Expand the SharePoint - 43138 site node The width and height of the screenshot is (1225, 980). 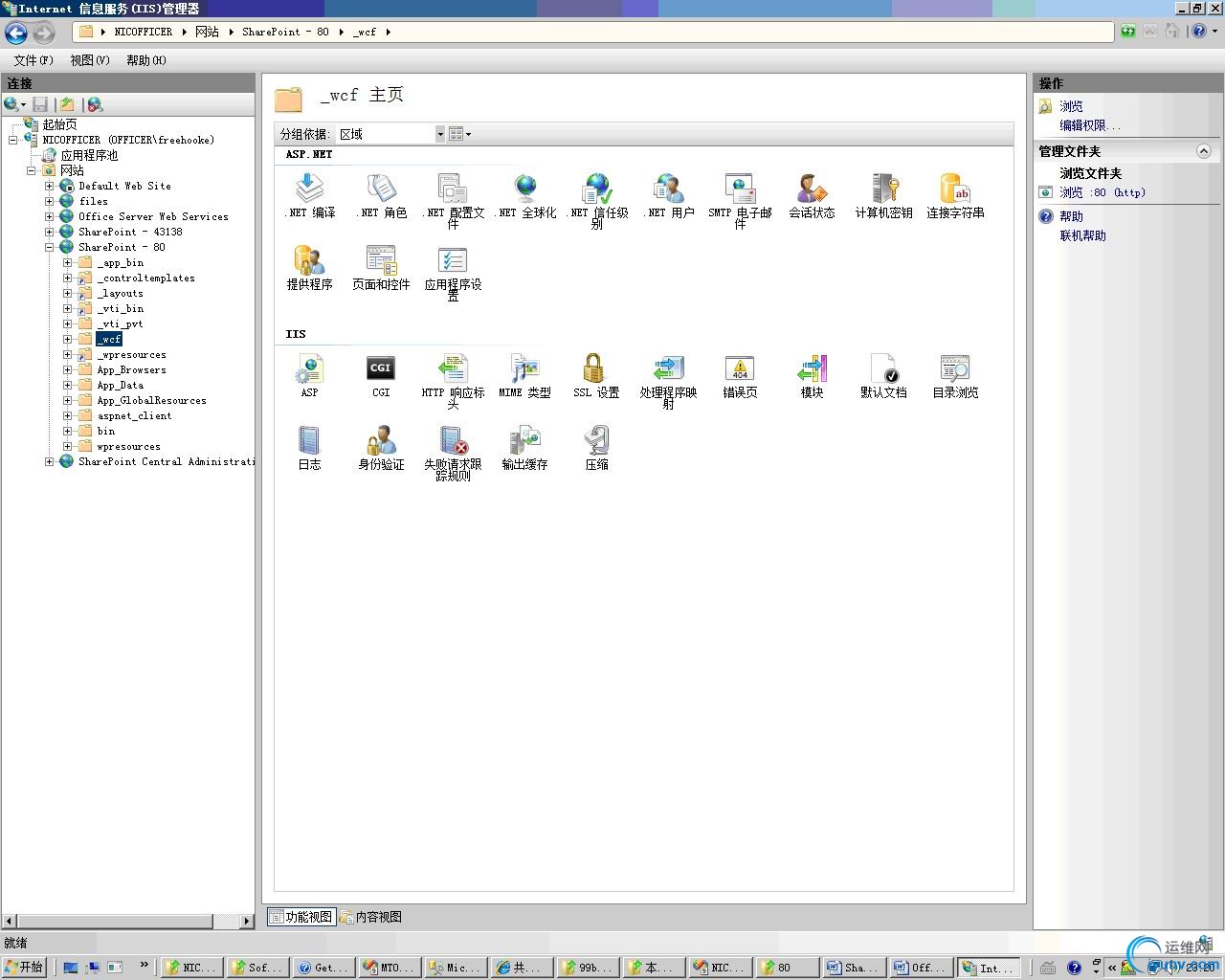tap(49, 232)
